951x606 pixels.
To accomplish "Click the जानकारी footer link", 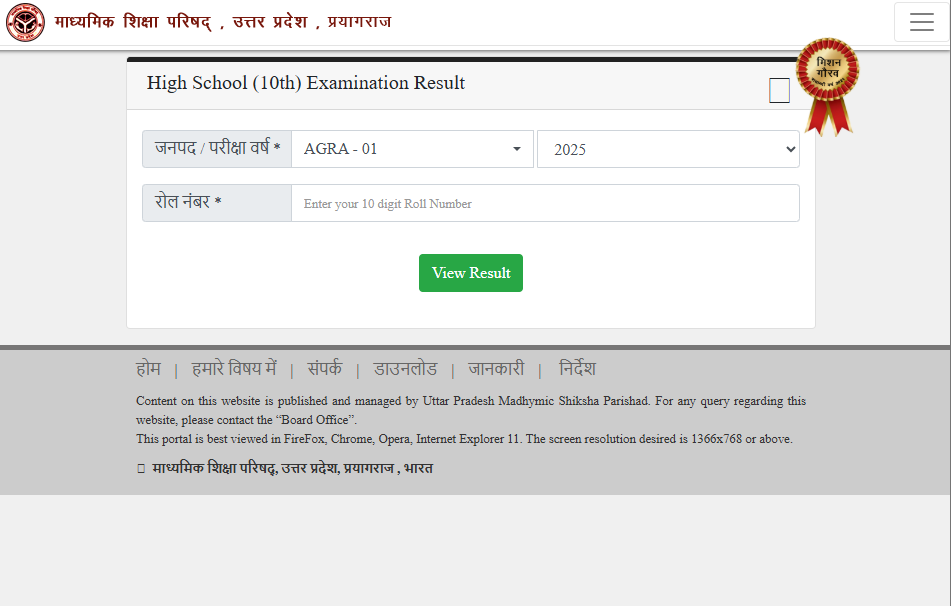I will (x=496, y=369).
